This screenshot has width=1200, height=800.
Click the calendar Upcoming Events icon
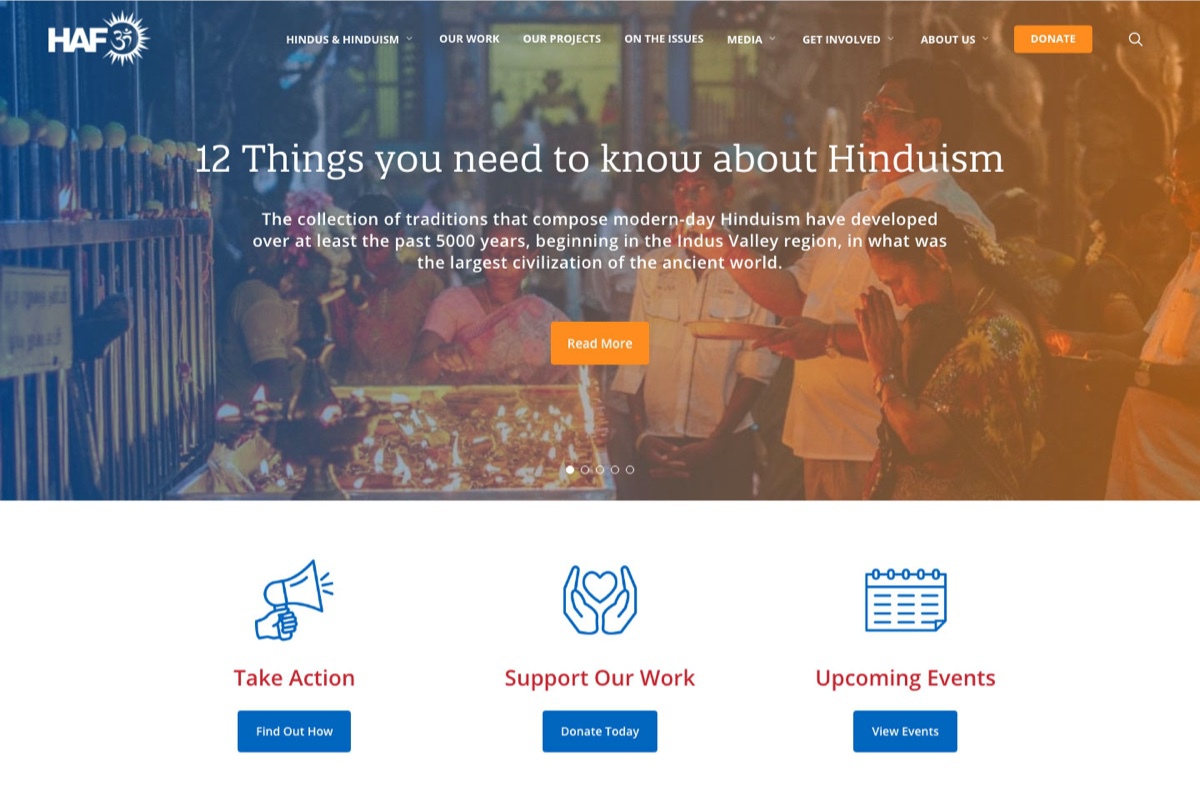click(x=905, y=599)
